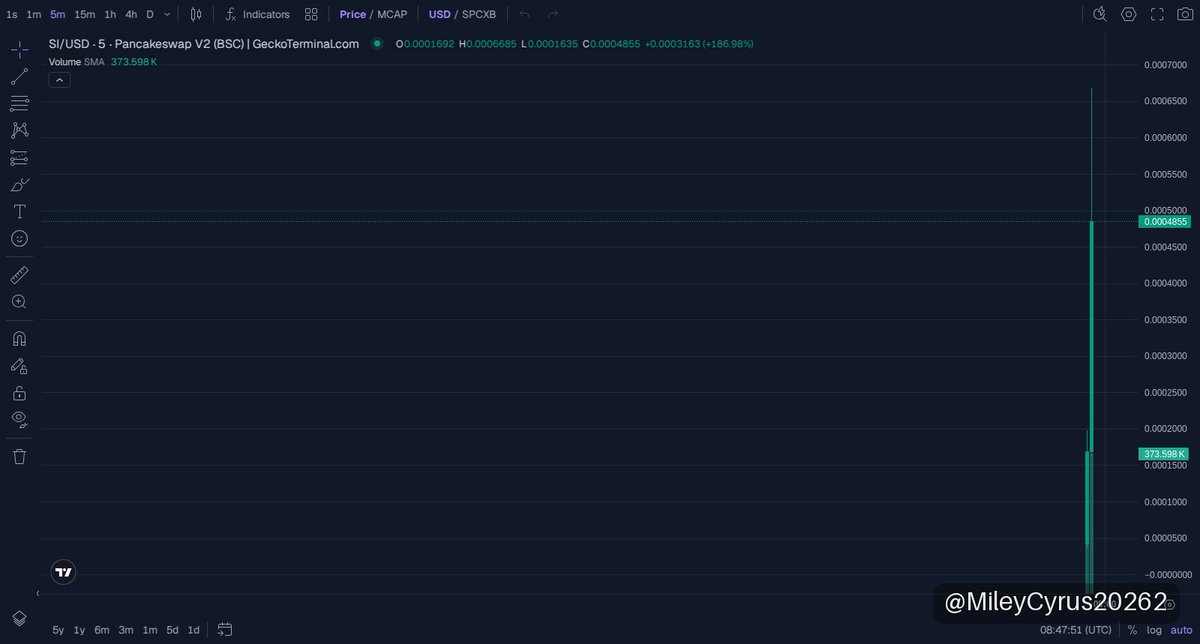Select the text annotation tool
This screenshot has width=1200, height=644.
[x=19, y=211]
